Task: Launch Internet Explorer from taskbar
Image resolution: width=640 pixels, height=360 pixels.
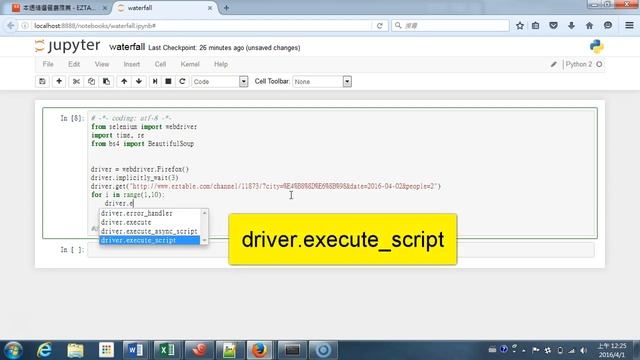Action: [x=44, y=350]
